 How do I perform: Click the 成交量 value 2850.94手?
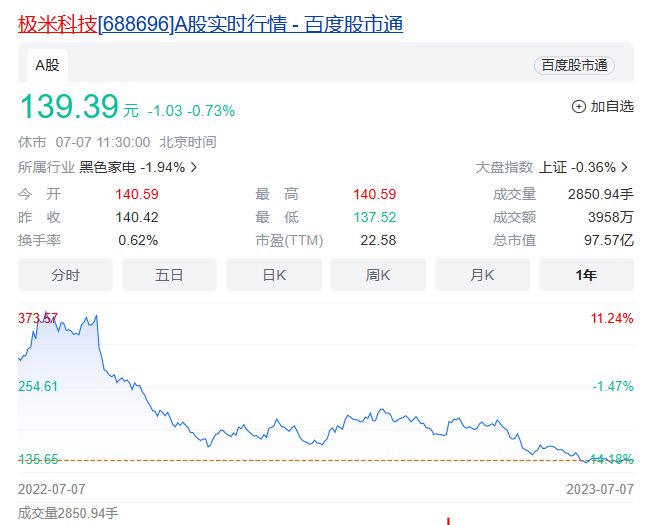coord(601,194)
